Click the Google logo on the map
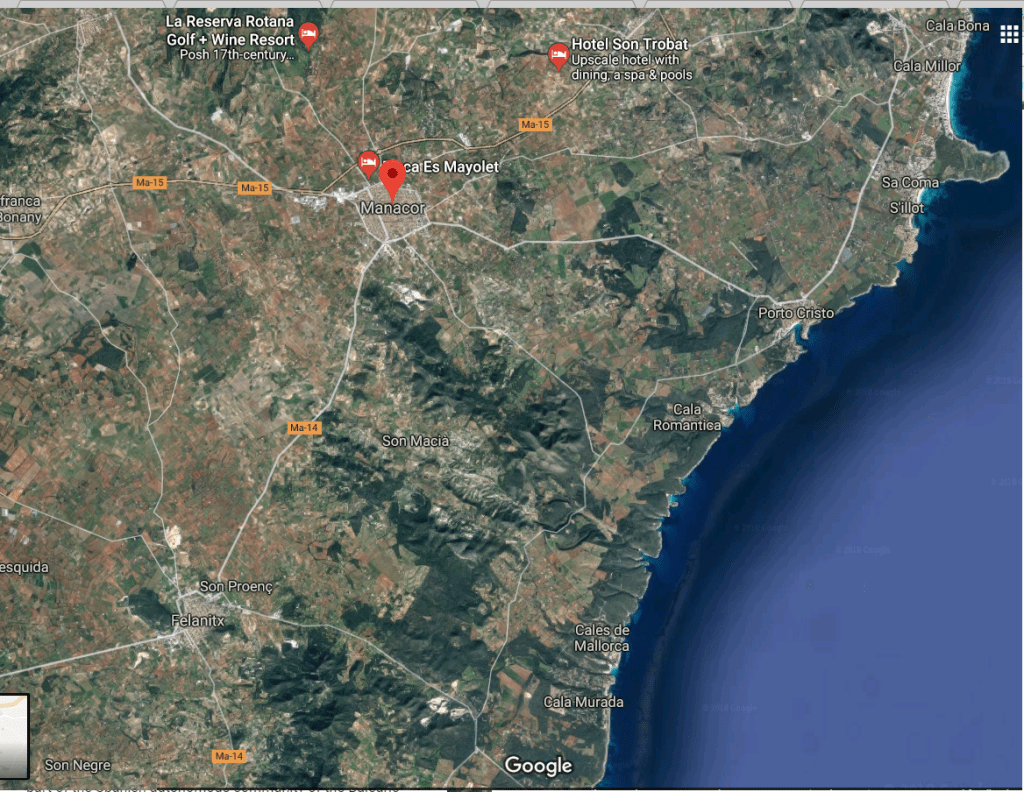This screenshot has height=792, width=1024. [x=538, y=766]
